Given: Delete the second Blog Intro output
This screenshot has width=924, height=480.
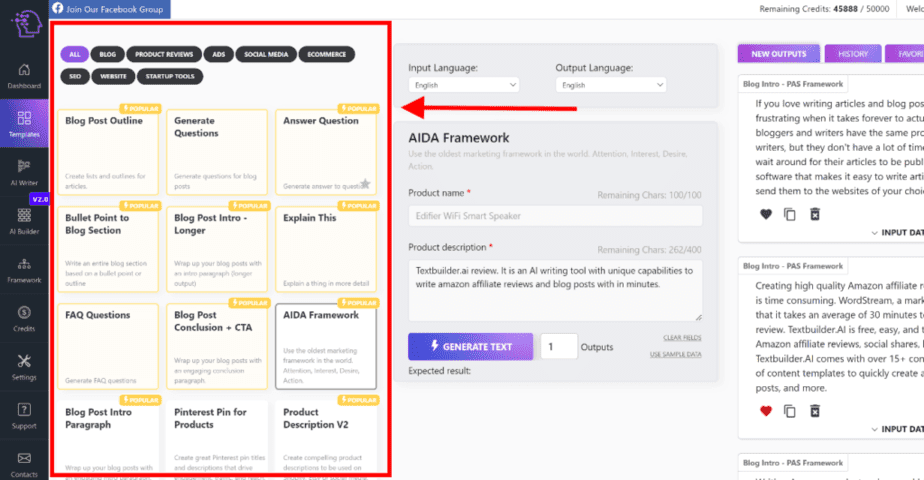Looking at the screenshot, I should coord(814,411).
